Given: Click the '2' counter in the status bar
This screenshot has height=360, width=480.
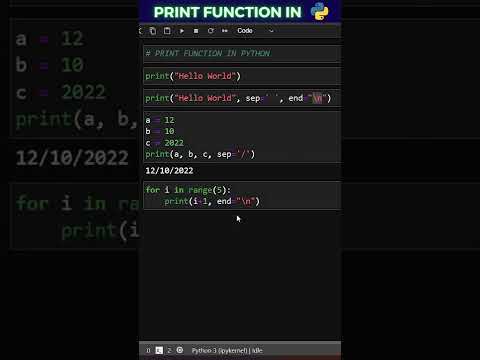Looking at the screenshot, I should (x=169, y=350).
